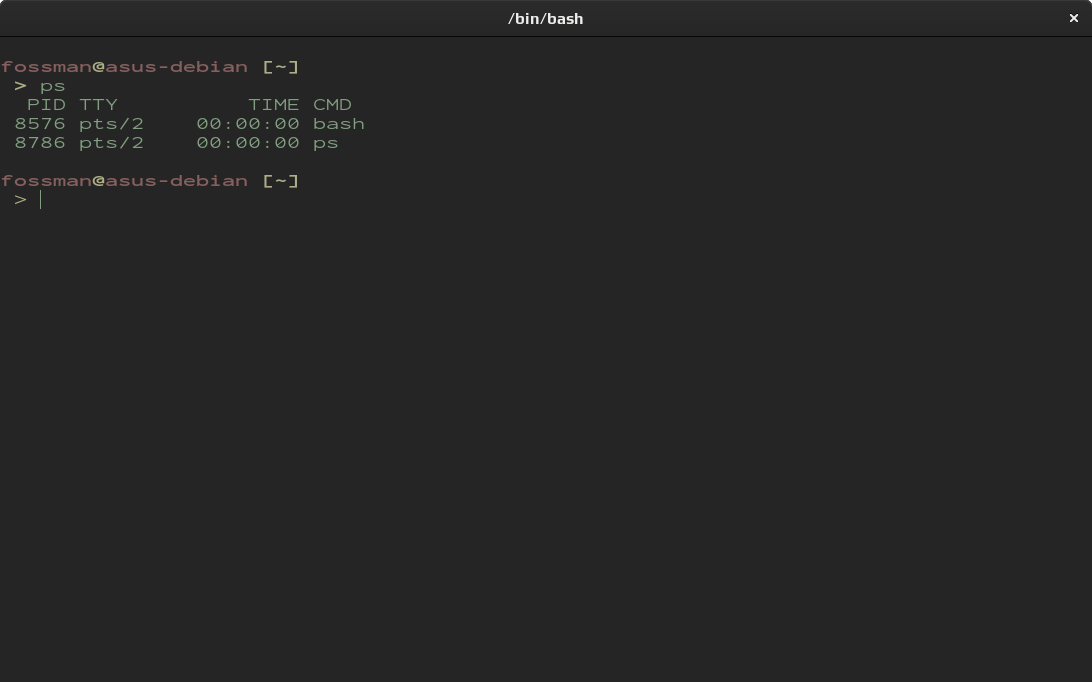1092x682 pixels.
Task: Click the PID column header
Action: [46, 105]
